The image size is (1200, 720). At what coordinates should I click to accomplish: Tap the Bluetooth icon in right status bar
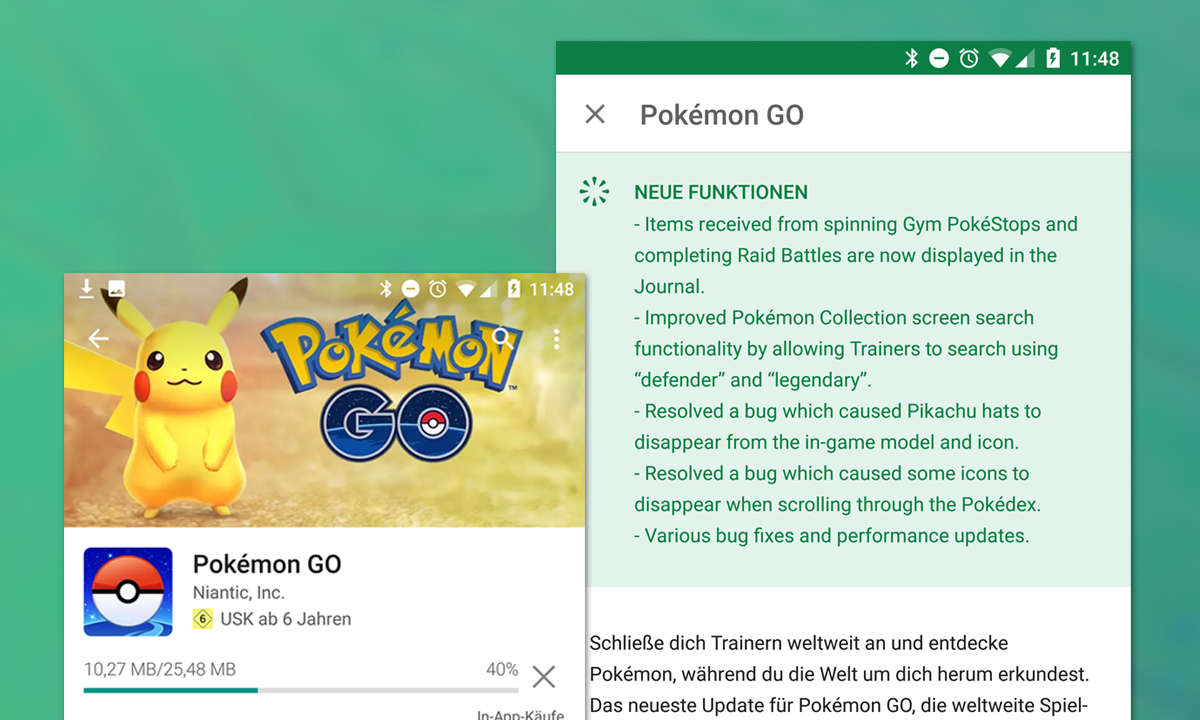click(x=911, y=59)
